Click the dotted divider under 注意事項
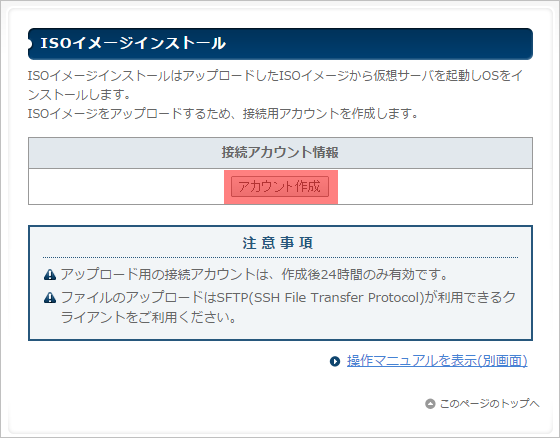The height and width of the screenshot is (438, 560). coord(280,257)
